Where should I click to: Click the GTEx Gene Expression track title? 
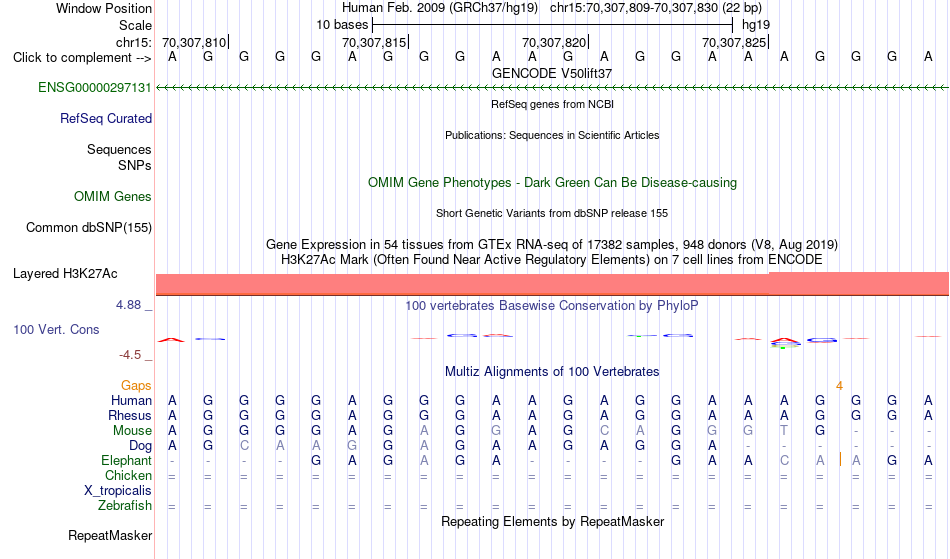pos(552,245)
